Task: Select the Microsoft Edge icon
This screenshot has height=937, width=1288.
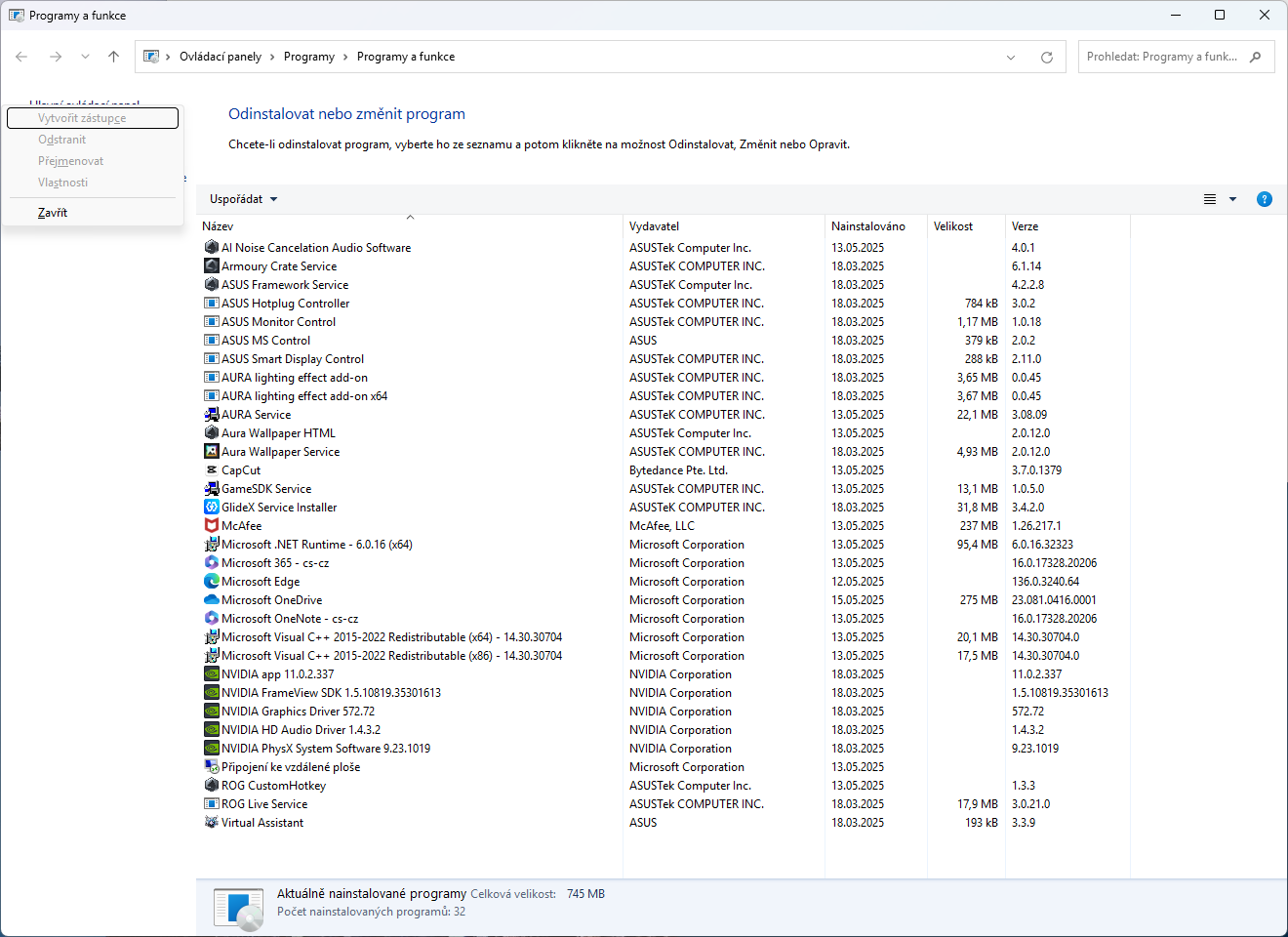Action: [211, 582]
